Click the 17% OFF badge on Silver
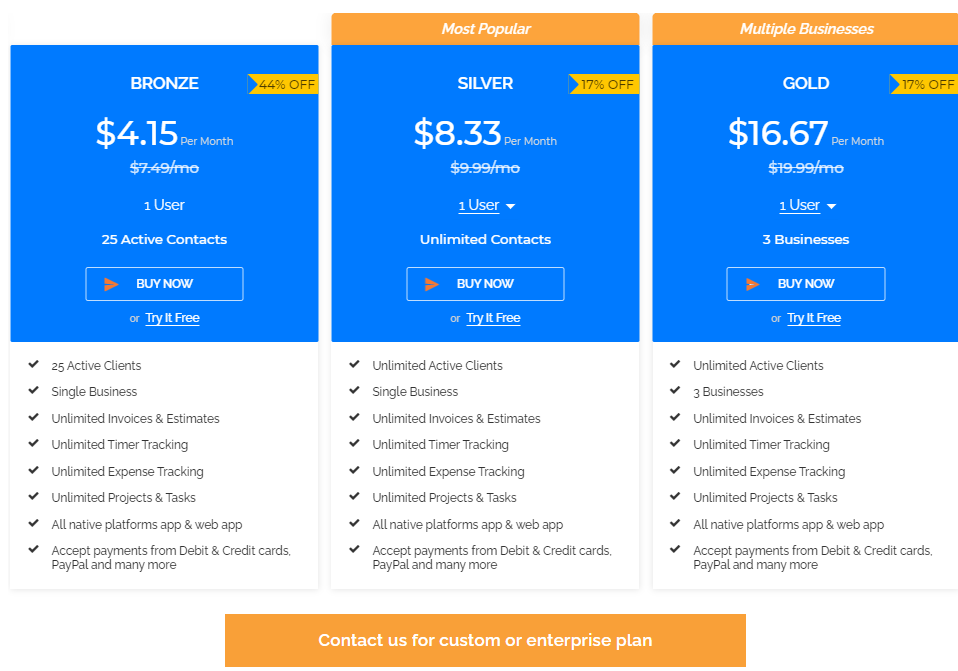Viewport: 958px width, 671px height. coord(604,84)
